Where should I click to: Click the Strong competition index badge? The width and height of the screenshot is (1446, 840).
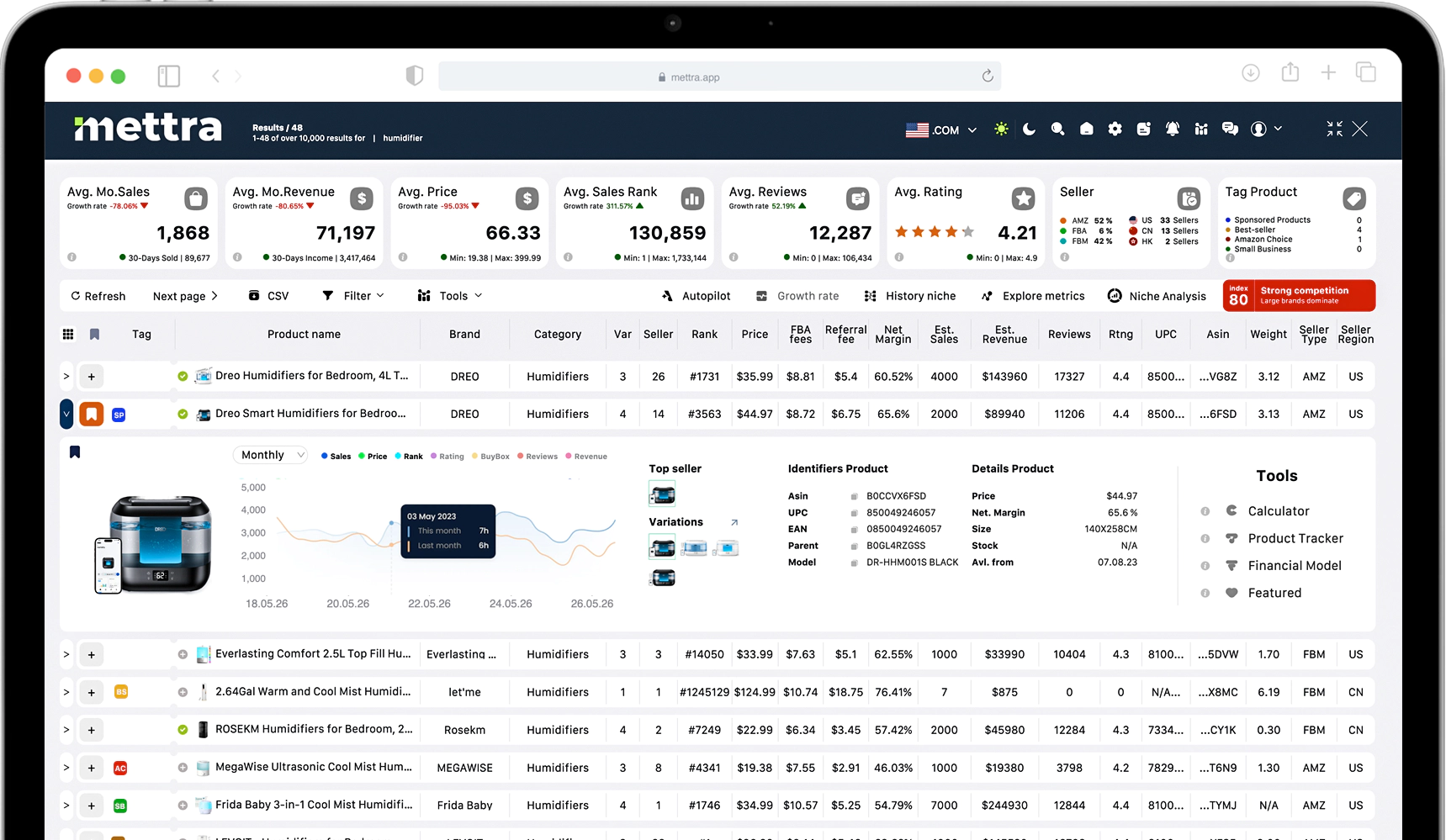click(x=1299, y=296)
